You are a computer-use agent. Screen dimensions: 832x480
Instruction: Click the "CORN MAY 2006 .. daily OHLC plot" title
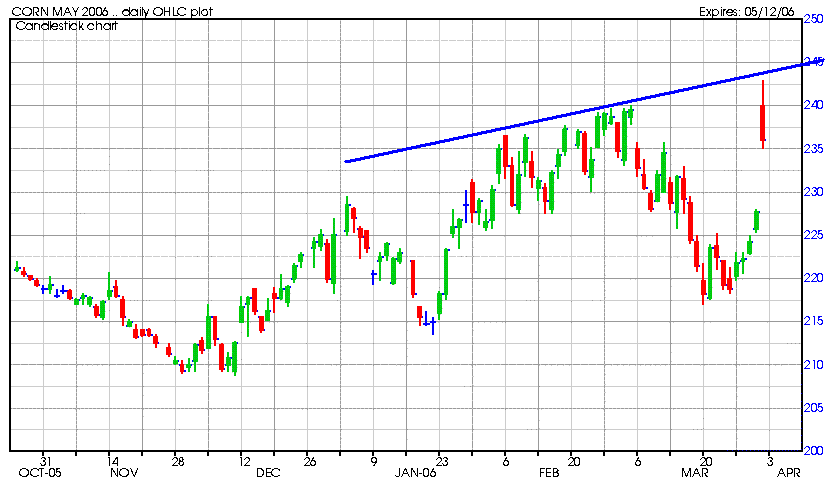(112, 11)
